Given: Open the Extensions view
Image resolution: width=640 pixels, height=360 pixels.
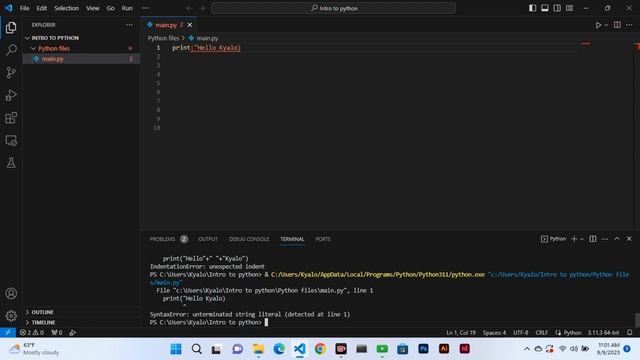Looking at the screenshot, I should [11, 118].
